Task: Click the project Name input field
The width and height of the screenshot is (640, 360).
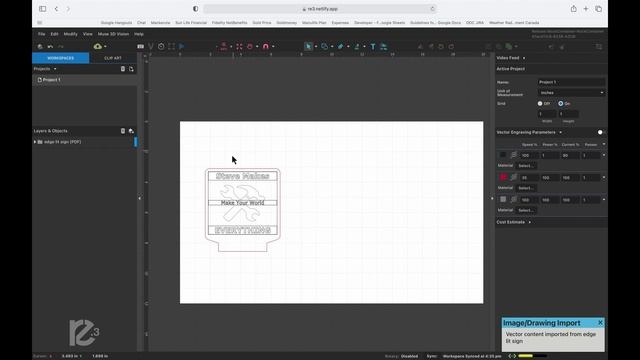Action: [571, 82]
